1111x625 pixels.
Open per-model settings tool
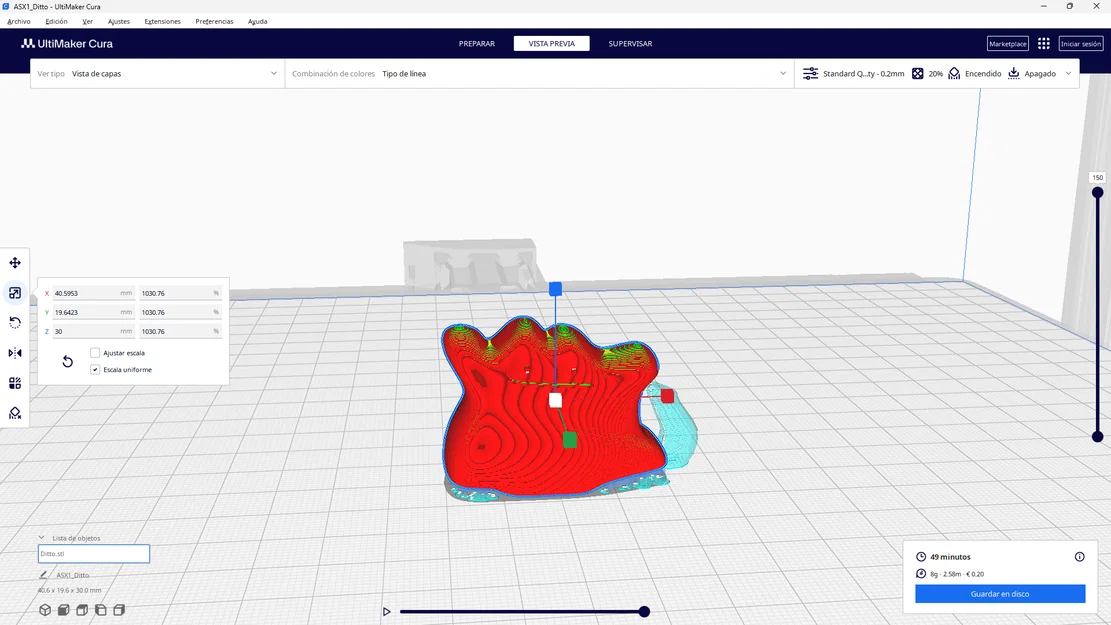14,382
